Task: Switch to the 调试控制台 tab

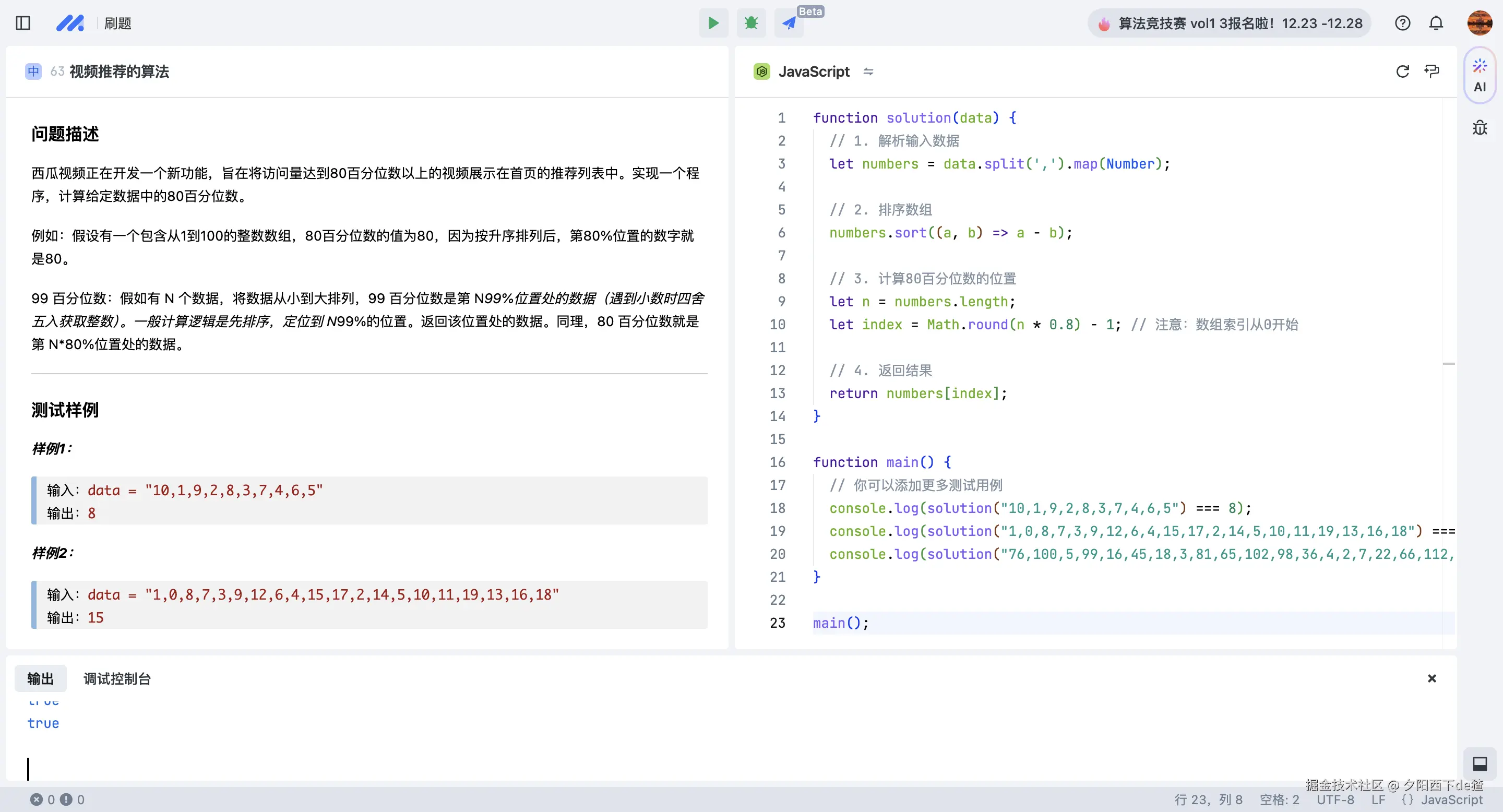Action: pyautogui.click(x=117, y=678)
